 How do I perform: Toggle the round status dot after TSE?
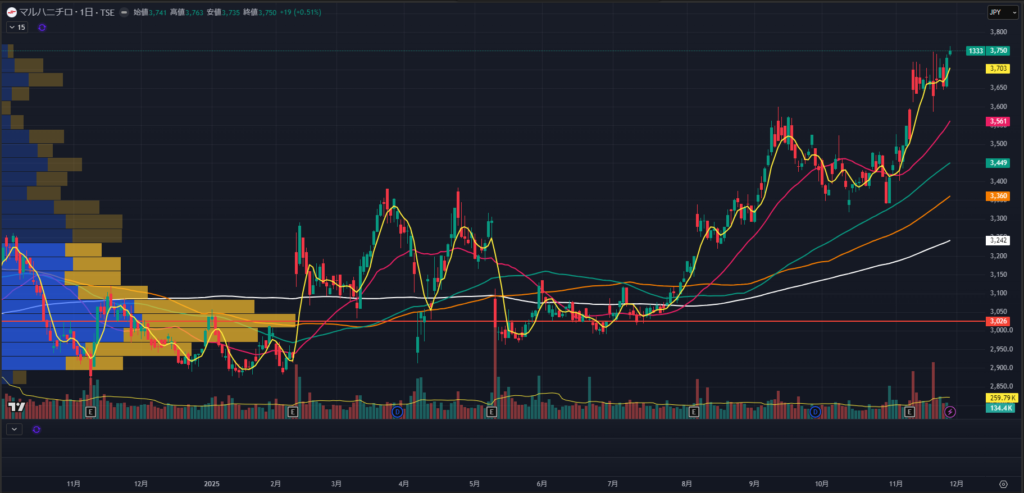coord(124,12)
